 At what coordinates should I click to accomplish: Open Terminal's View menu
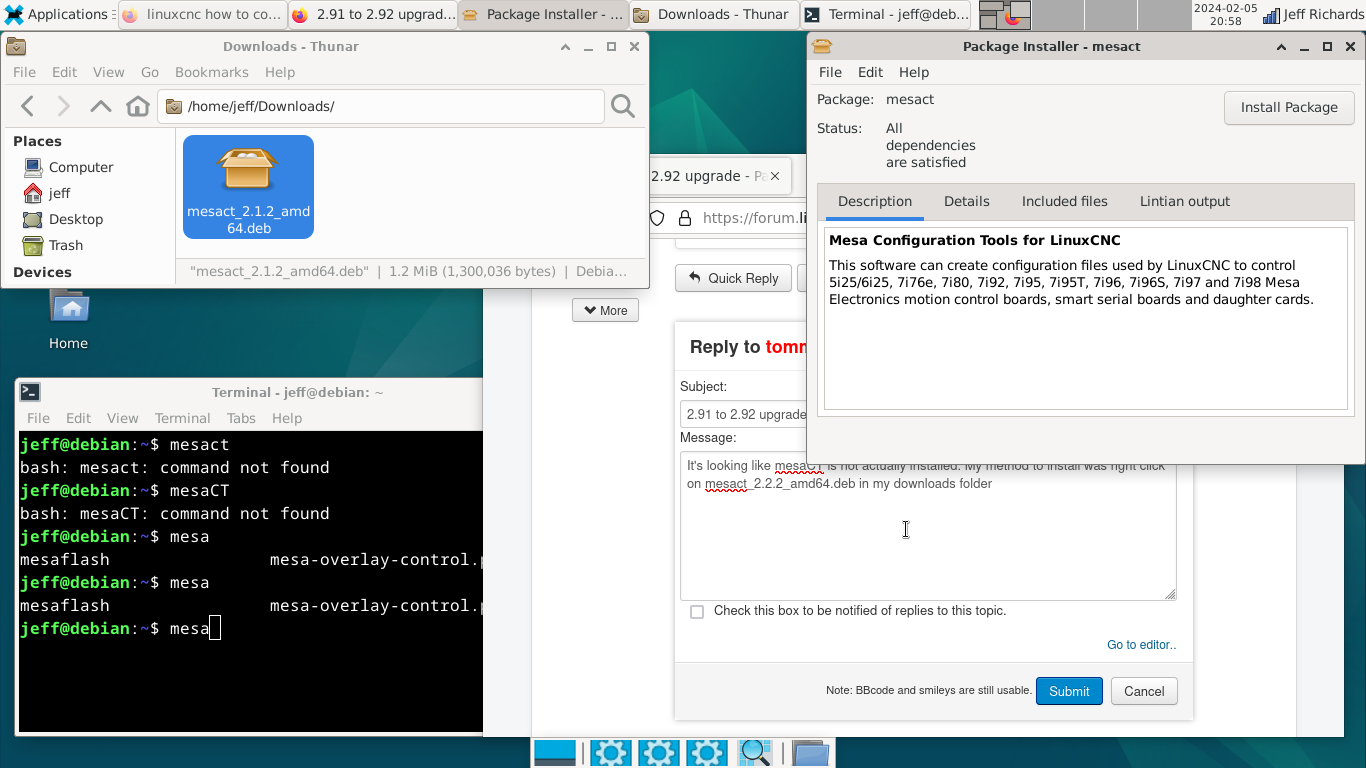point(122,418)
